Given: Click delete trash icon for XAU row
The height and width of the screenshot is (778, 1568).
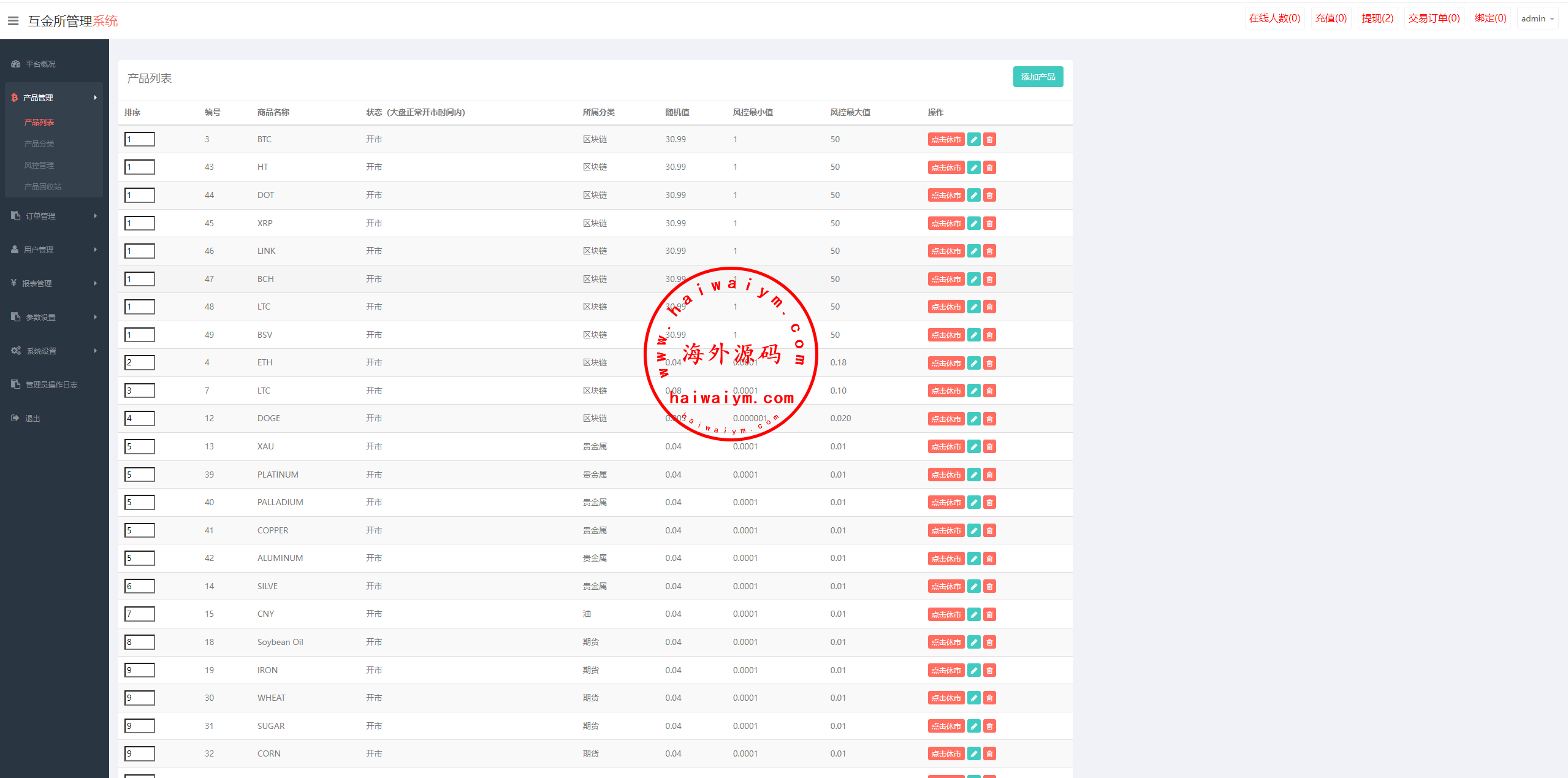Looking at the screenshot, I should pos(989,447).
